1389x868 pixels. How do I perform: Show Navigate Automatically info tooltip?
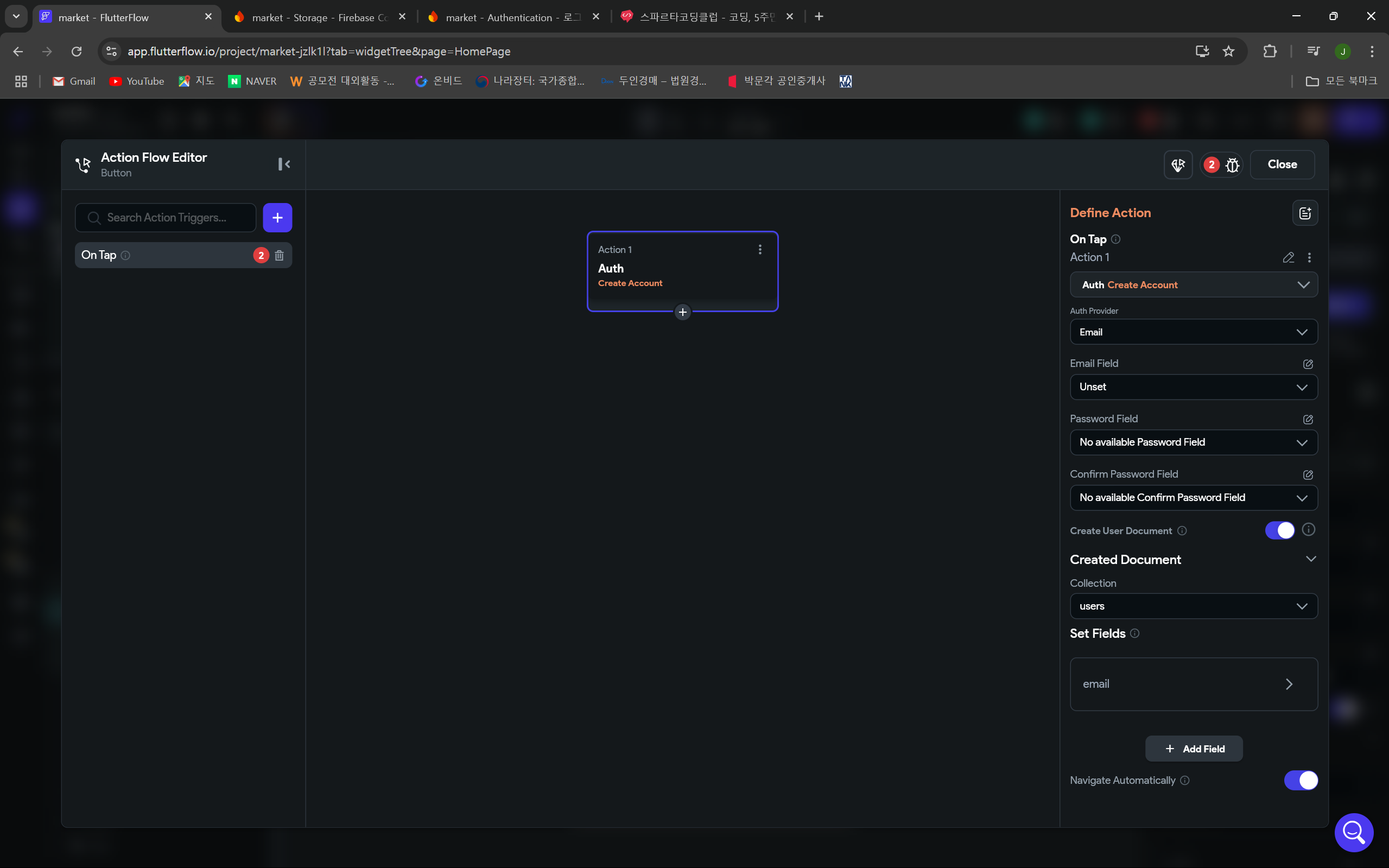click(1185, 780)
